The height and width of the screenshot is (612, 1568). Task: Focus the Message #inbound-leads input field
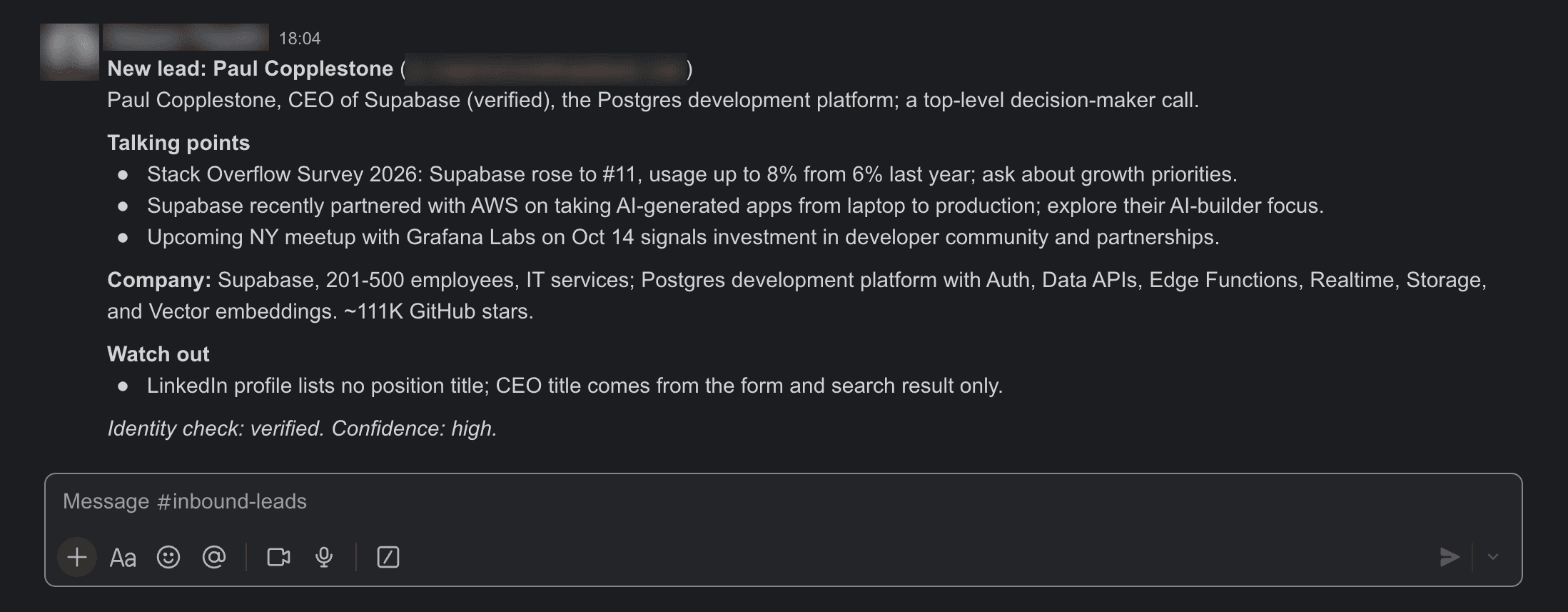[783, 501]
